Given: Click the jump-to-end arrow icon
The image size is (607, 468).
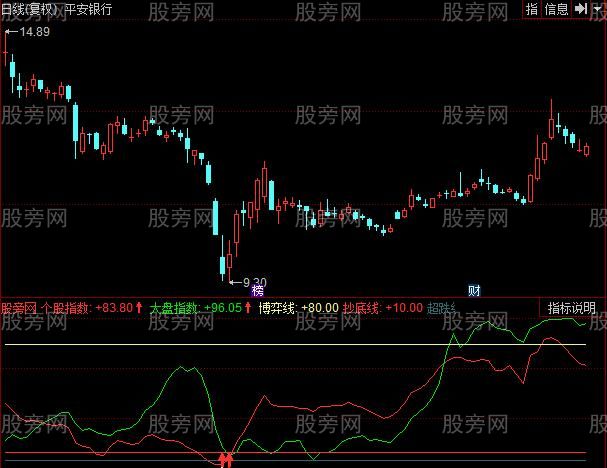Looking at the screenshot, I should coord(578,9).
